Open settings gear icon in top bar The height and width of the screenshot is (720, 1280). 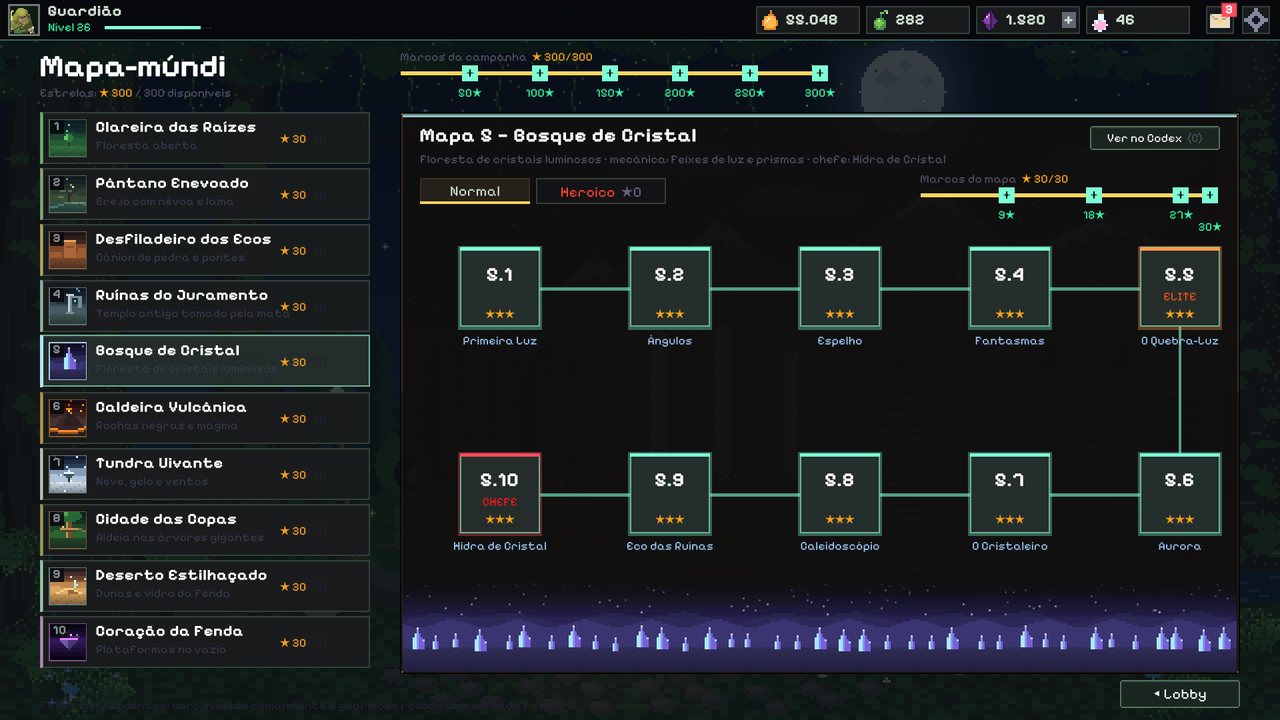pos(1255,20)
